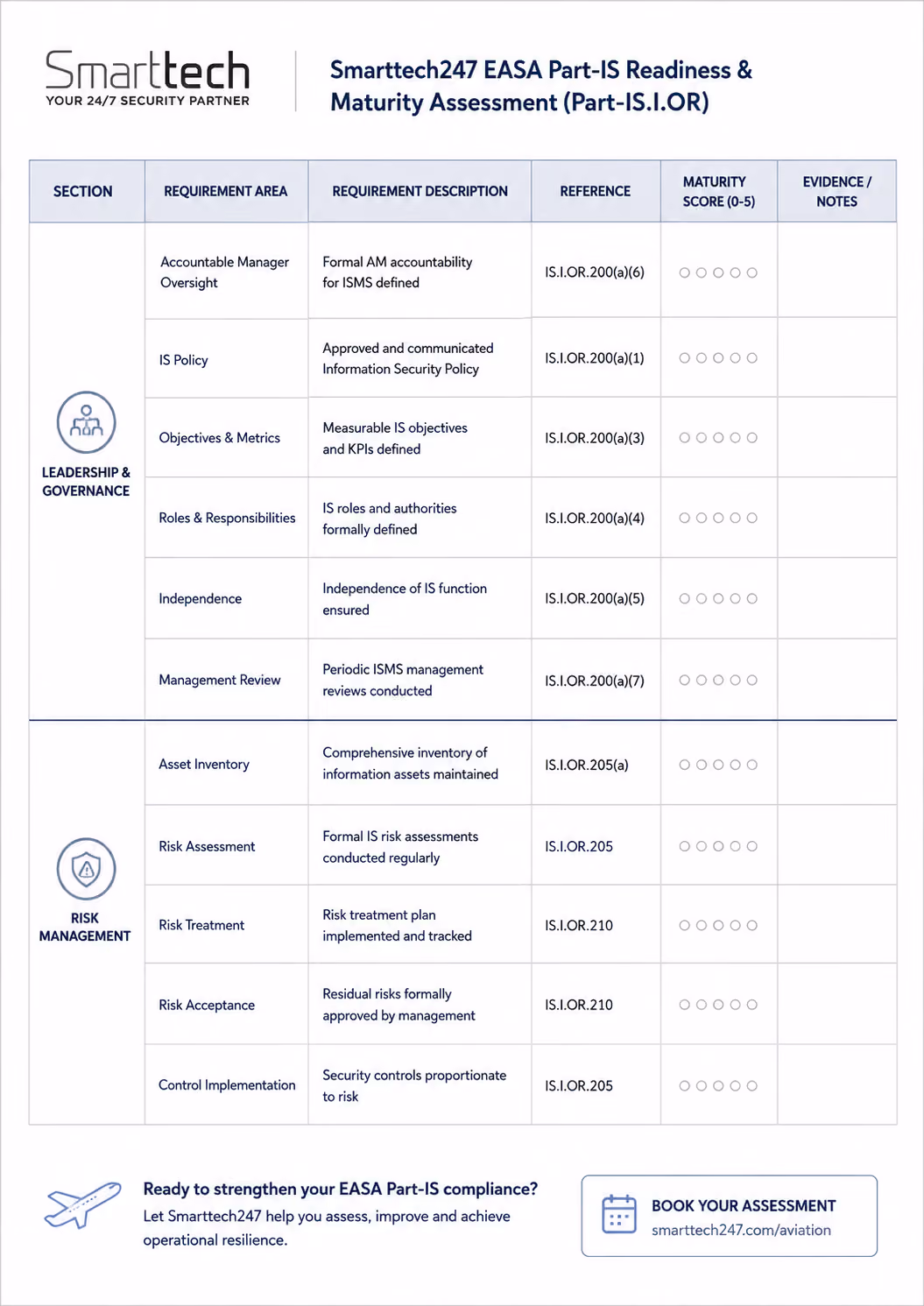Click reference 'IS.I.OR.205(a)'
The image size is (924, 1306).
[x=587, y=765]
